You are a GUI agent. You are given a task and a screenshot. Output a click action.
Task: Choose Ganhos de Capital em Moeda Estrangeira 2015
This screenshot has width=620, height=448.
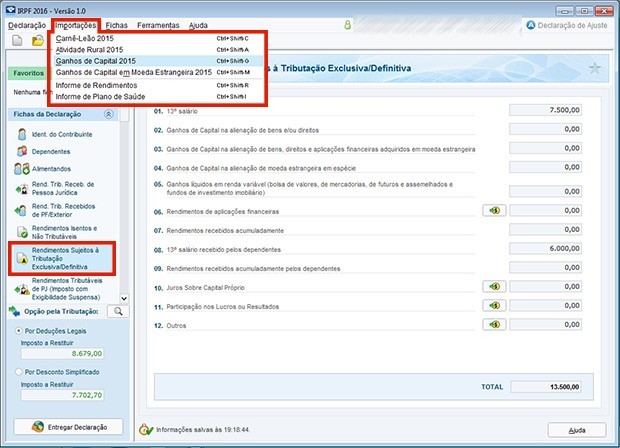158,72
